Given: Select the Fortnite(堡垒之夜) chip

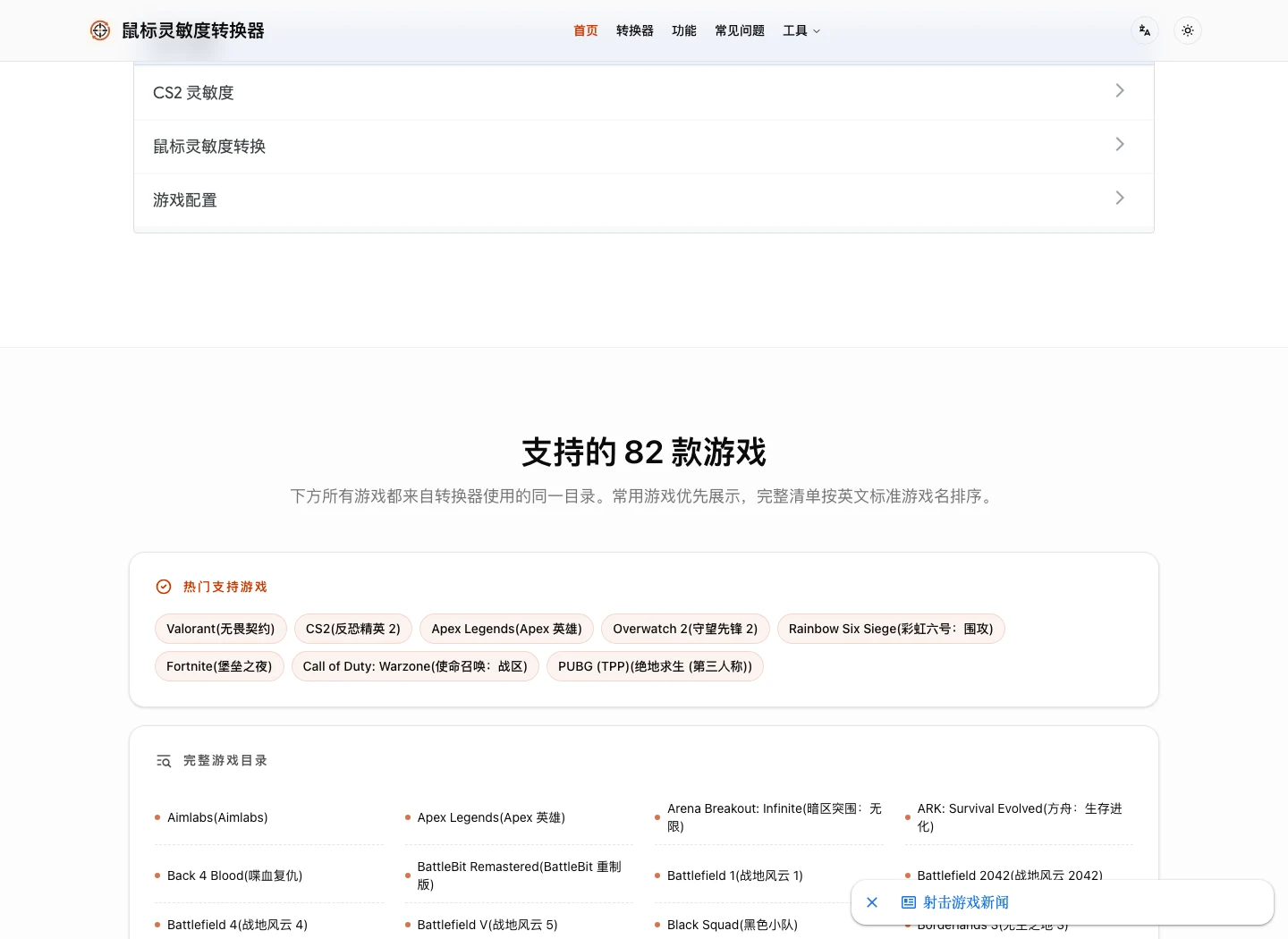Looking at the screenshot, I should 219,666.
